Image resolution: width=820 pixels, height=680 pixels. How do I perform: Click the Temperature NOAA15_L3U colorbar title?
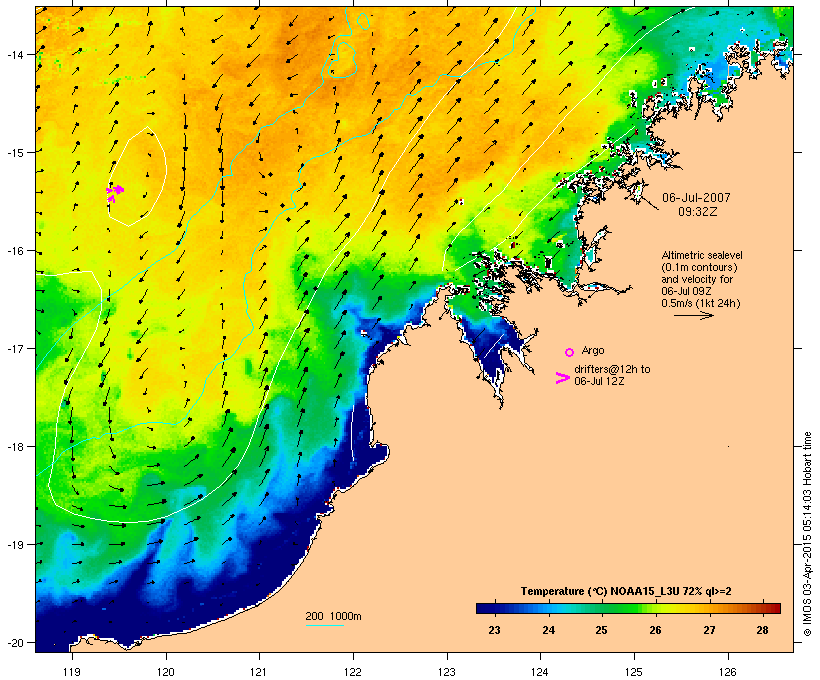(x=626, y=591)
